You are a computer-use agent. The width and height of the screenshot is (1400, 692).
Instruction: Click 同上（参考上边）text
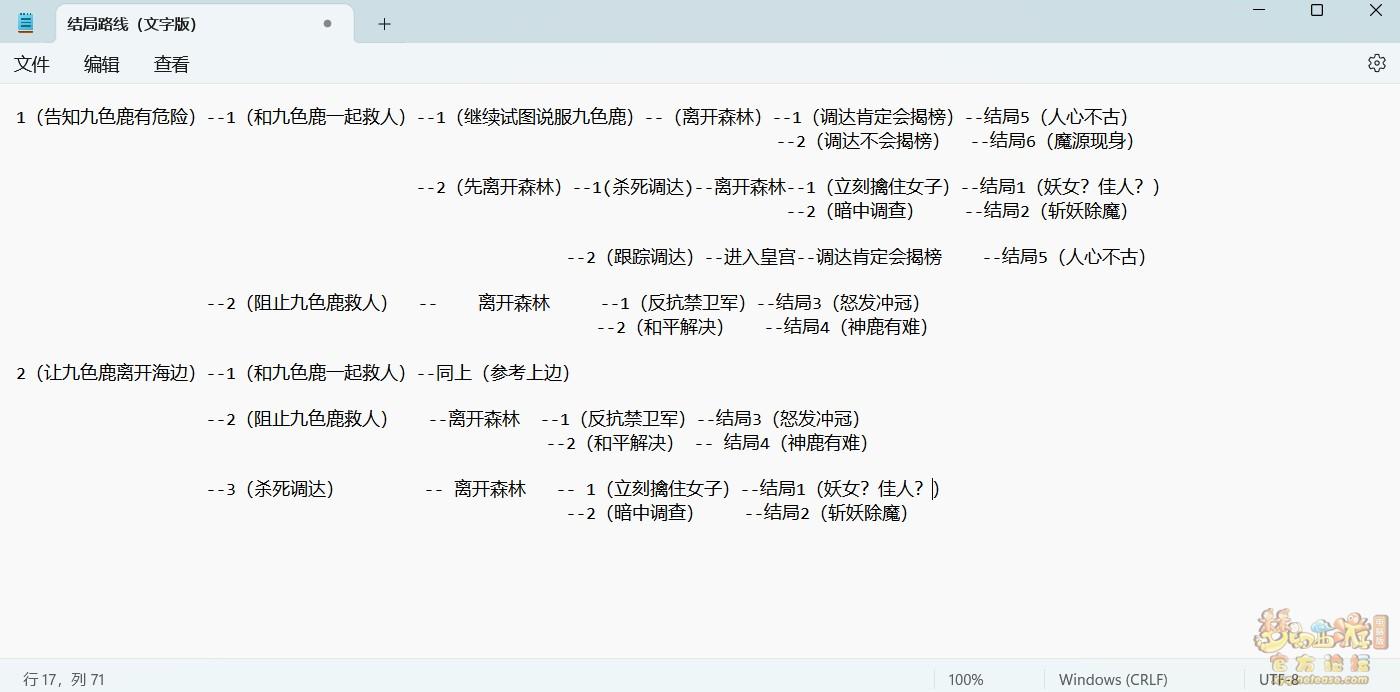[503, 373]
